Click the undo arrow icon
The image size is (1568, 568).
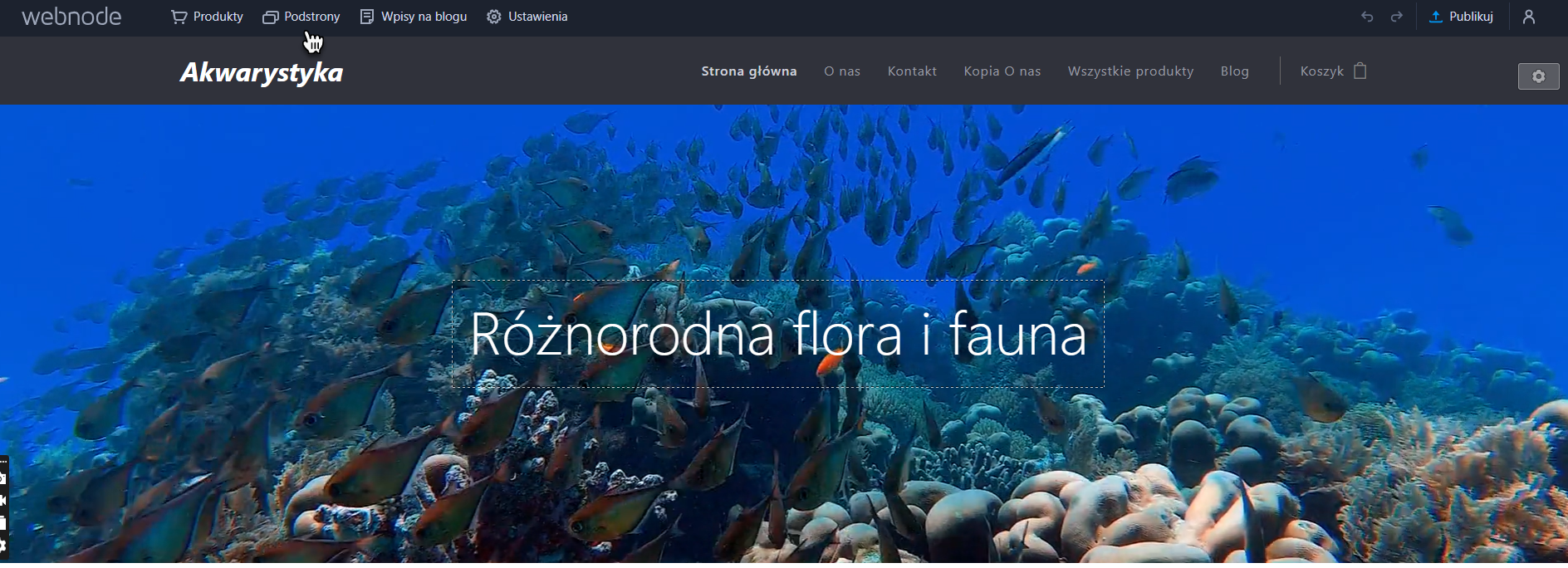click(x=1367, y=17)
